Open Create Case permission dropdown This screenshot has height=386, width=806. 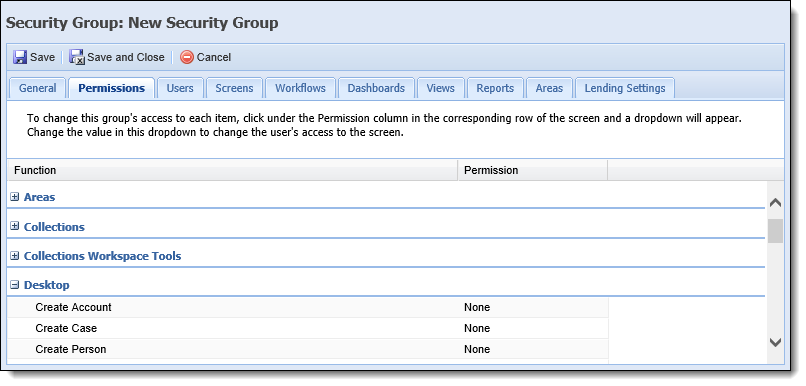click(533, 328)
